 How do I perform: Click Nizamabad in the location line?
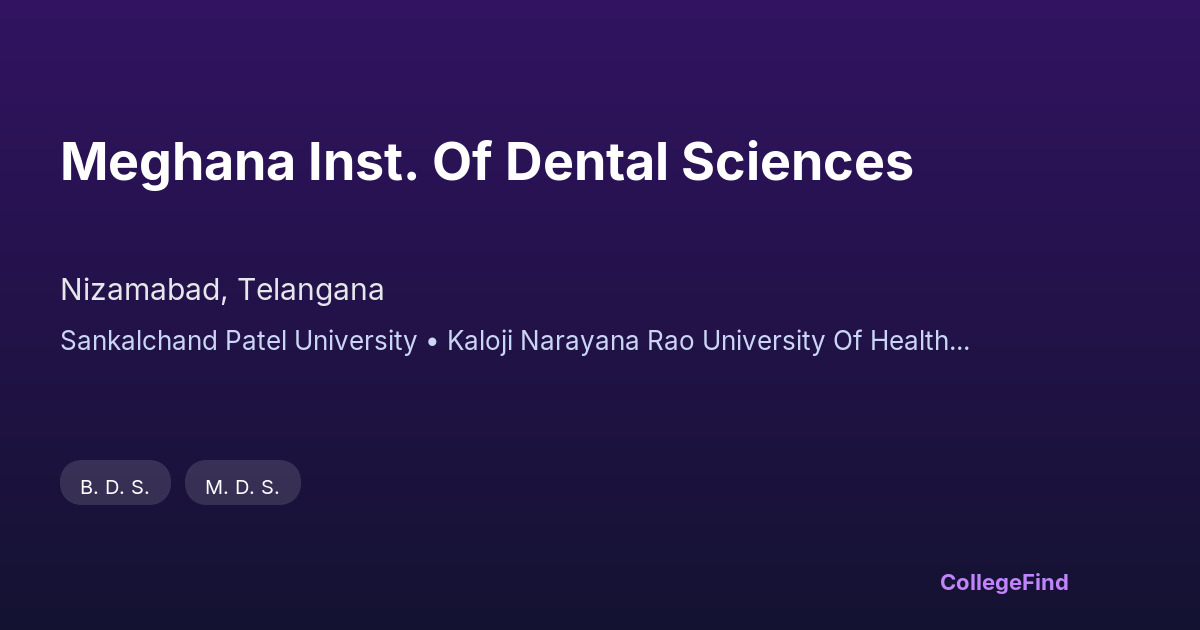[140, 290]
